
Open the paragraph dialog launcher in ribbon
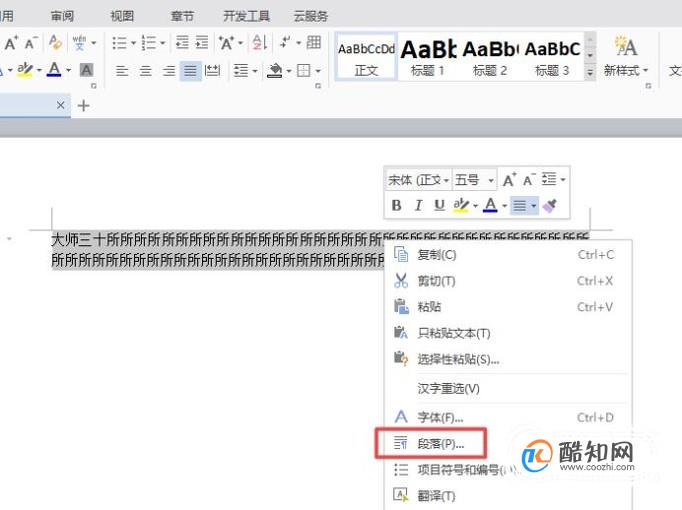(318, 86)
